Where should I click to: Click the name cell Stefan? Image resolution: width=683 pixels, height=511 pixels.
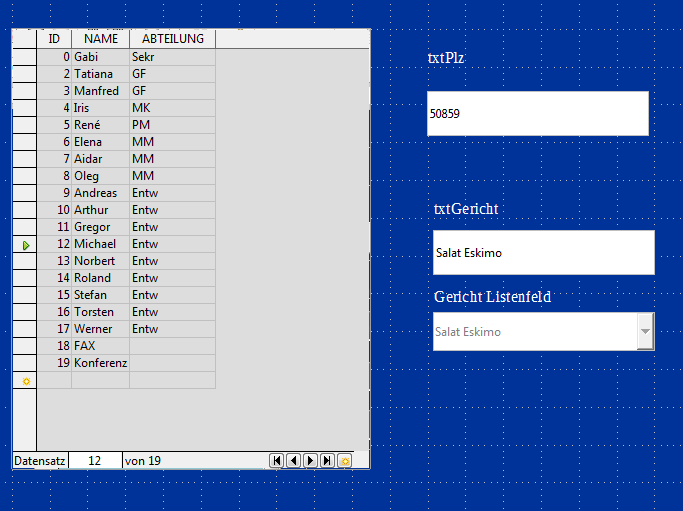click(x=100, y=295)
